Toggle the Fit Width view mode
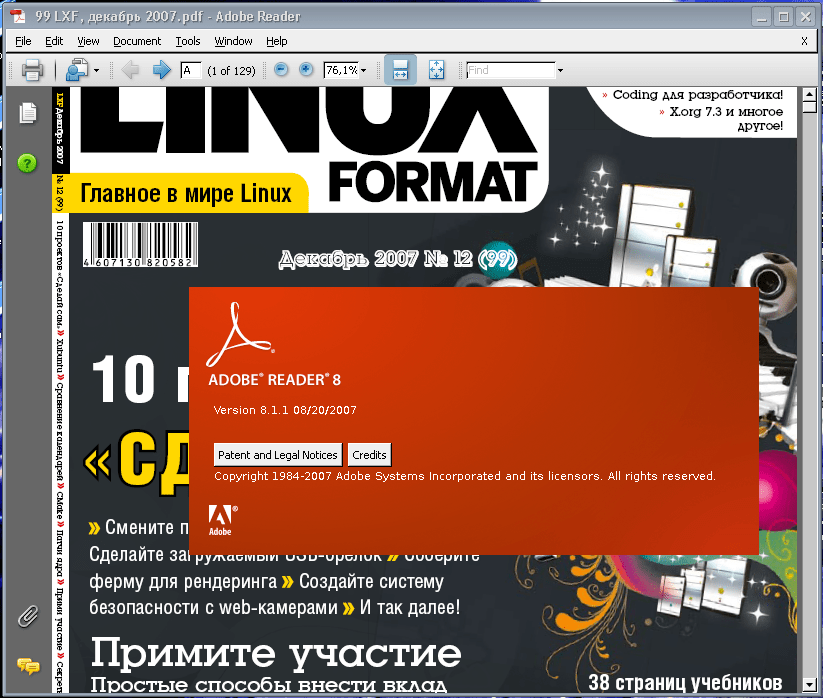 (x=400, y=70)
